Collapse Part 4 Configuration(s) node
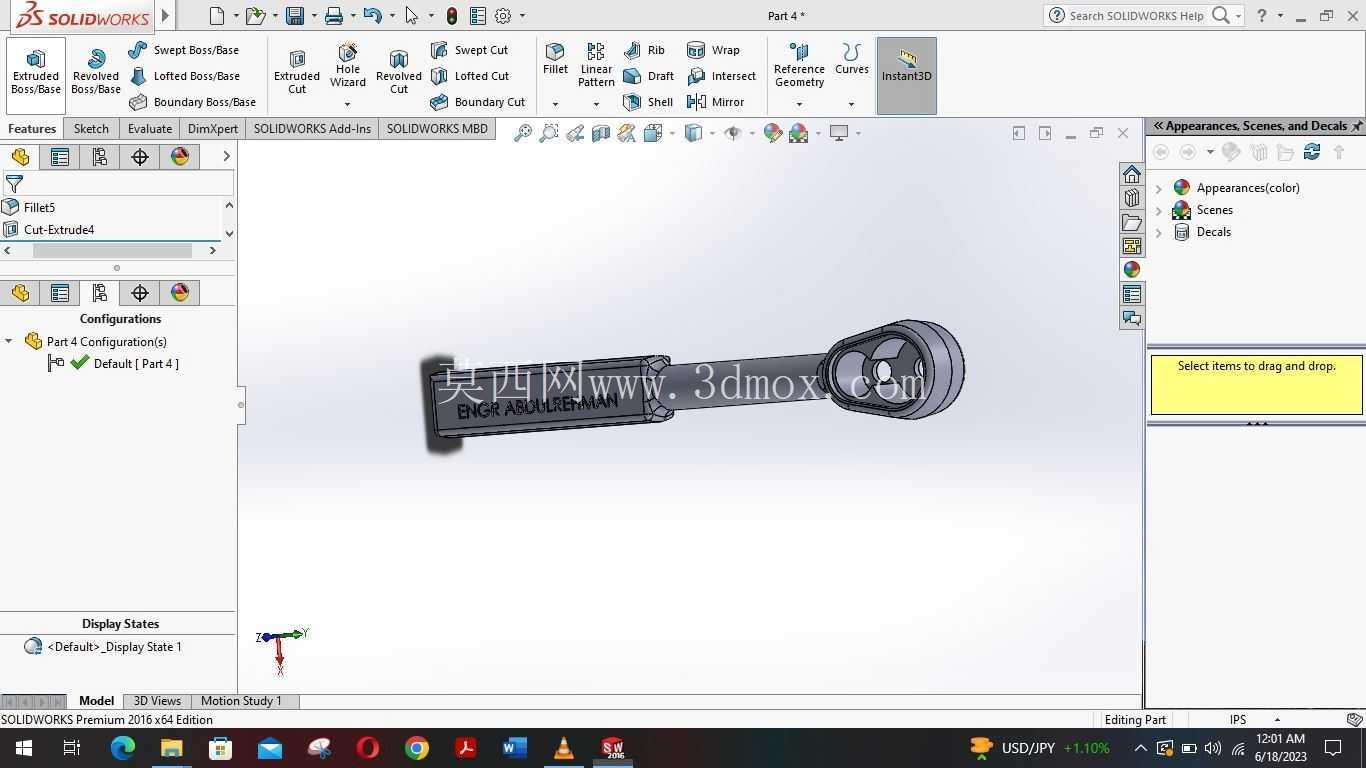1366x768 pixels. (9, 342)
